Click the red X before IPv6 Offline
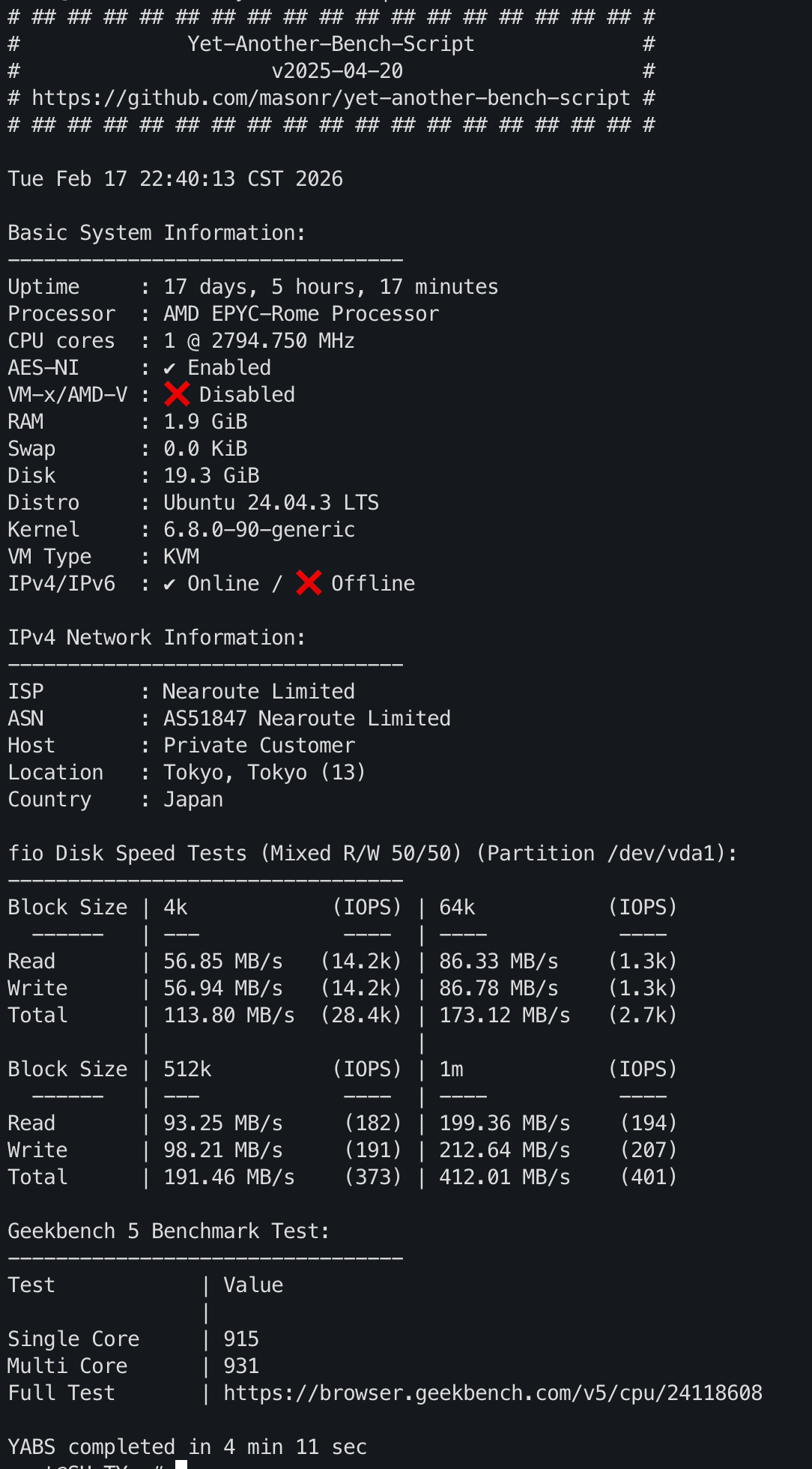Image resolution: width=812 pixels, height=1469 pixels. (x=309, y=583)
